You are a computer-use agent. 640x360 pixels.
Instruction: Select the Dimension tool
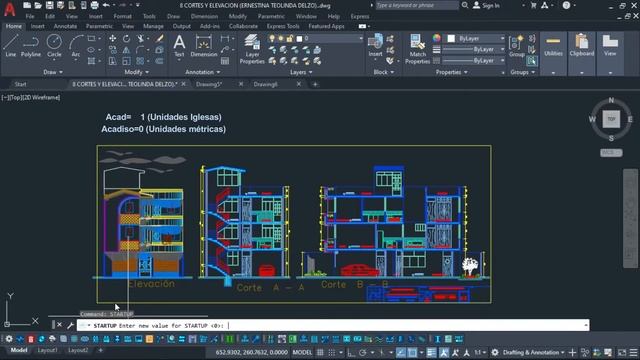pyautogui.click(x=204, y=45)
